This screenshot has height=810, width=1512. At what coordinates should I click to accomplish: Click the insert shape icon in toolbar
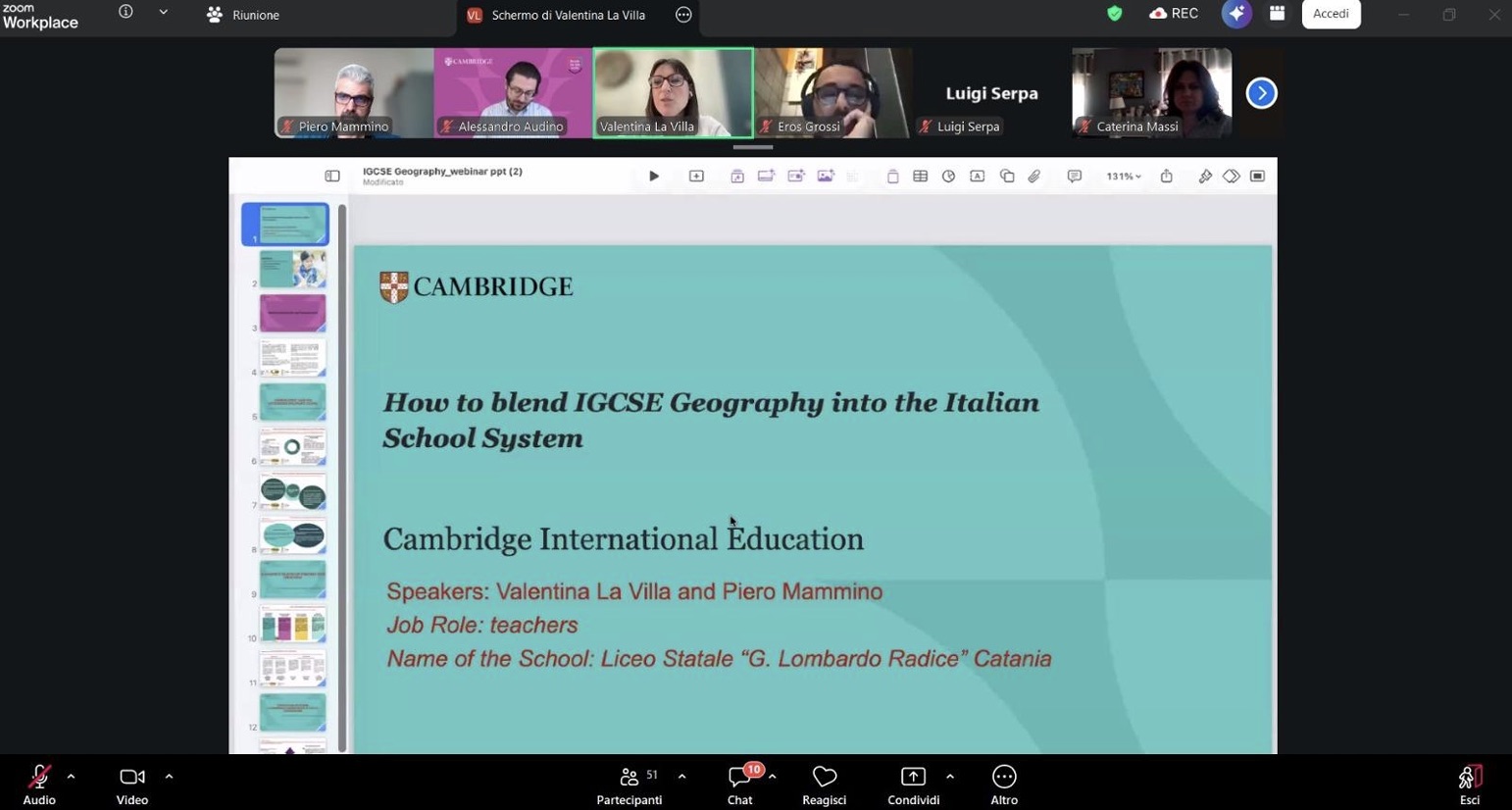pyautogui.click(x=1006, y=177)
